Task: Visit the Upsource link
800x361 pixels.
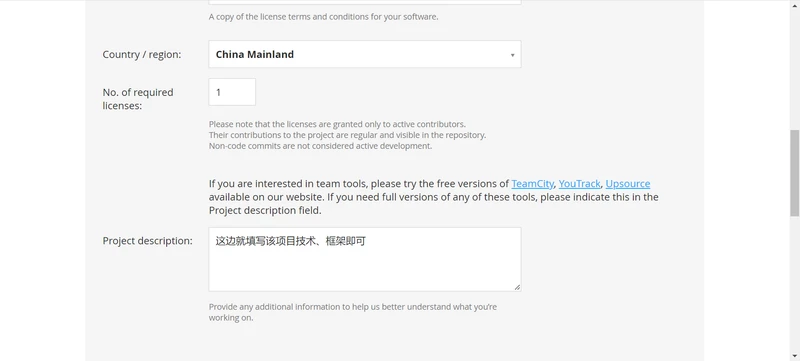Action: click(x=628, y=184)
